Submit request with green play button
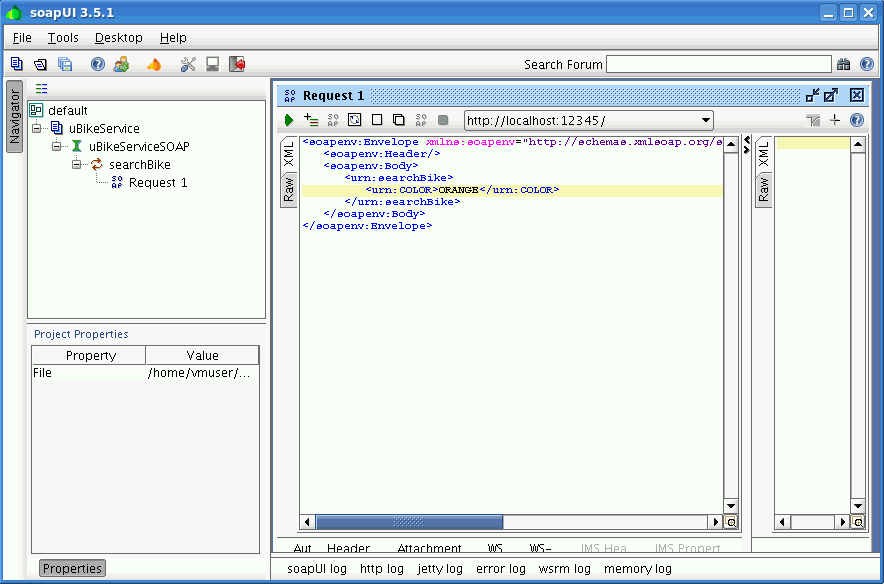Viewport: 884px width, 584px height. tap(289, 120)
